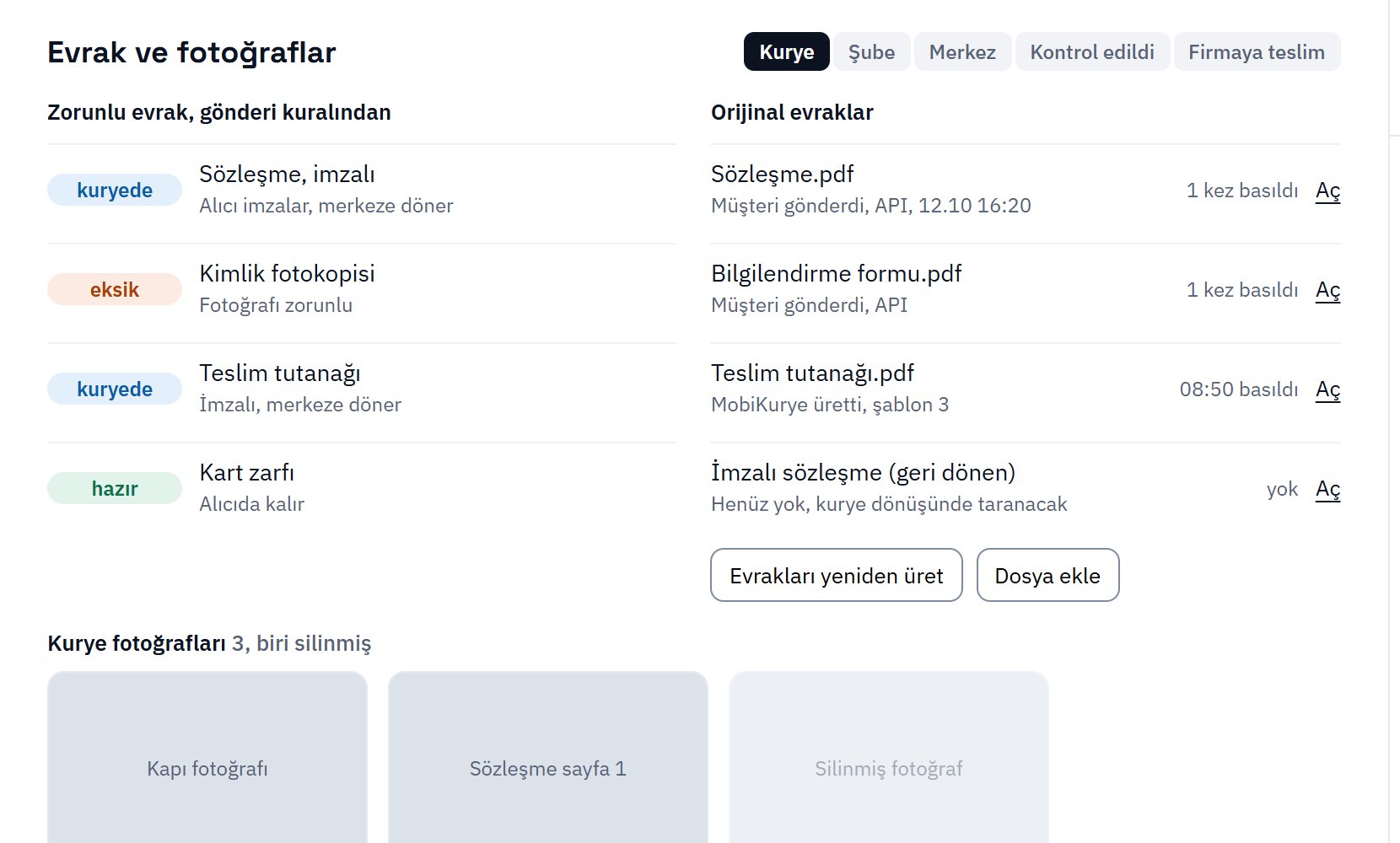Click the 'Kurye fotoğrafları' section heading

pyautogui.click(x=137, y=643)
